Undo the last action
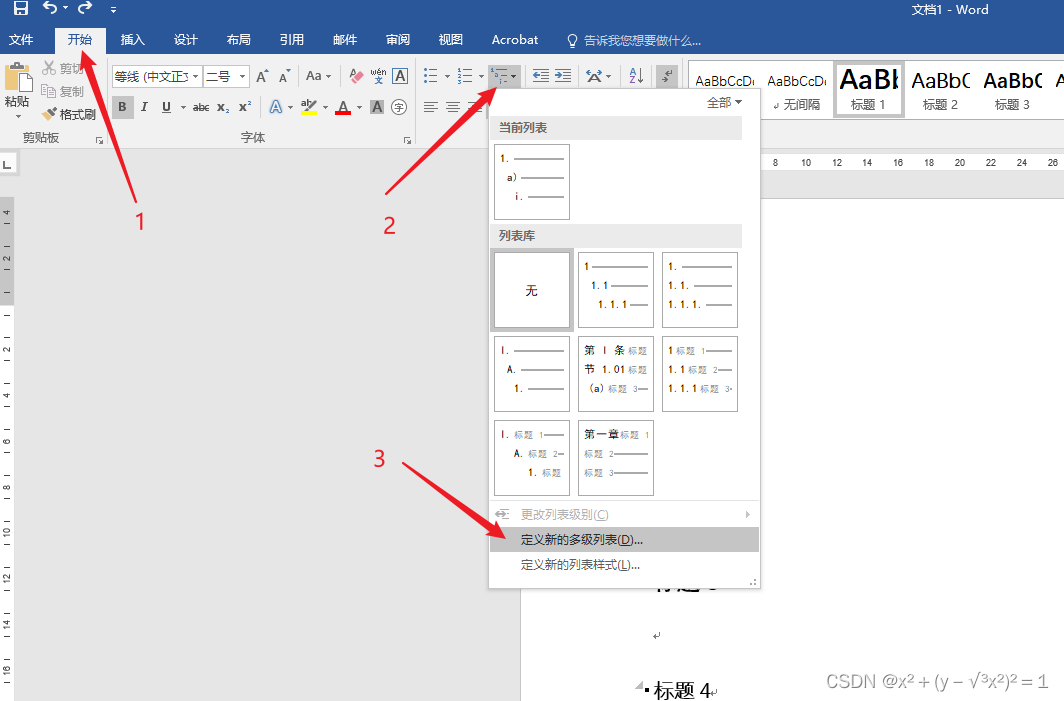The height and width of the screenshot is (701, 1064). 50,8
